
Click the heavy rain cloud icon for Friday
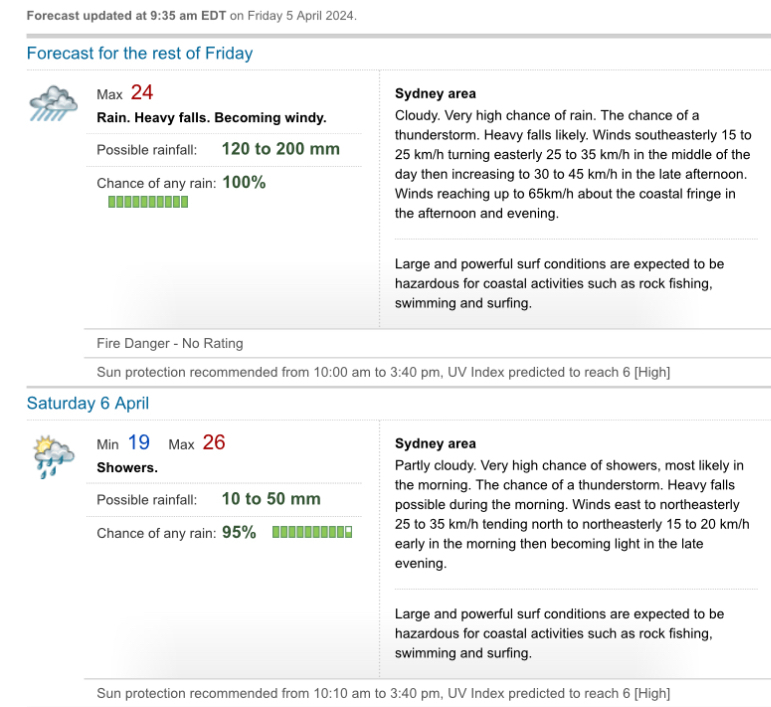point(53,103)
